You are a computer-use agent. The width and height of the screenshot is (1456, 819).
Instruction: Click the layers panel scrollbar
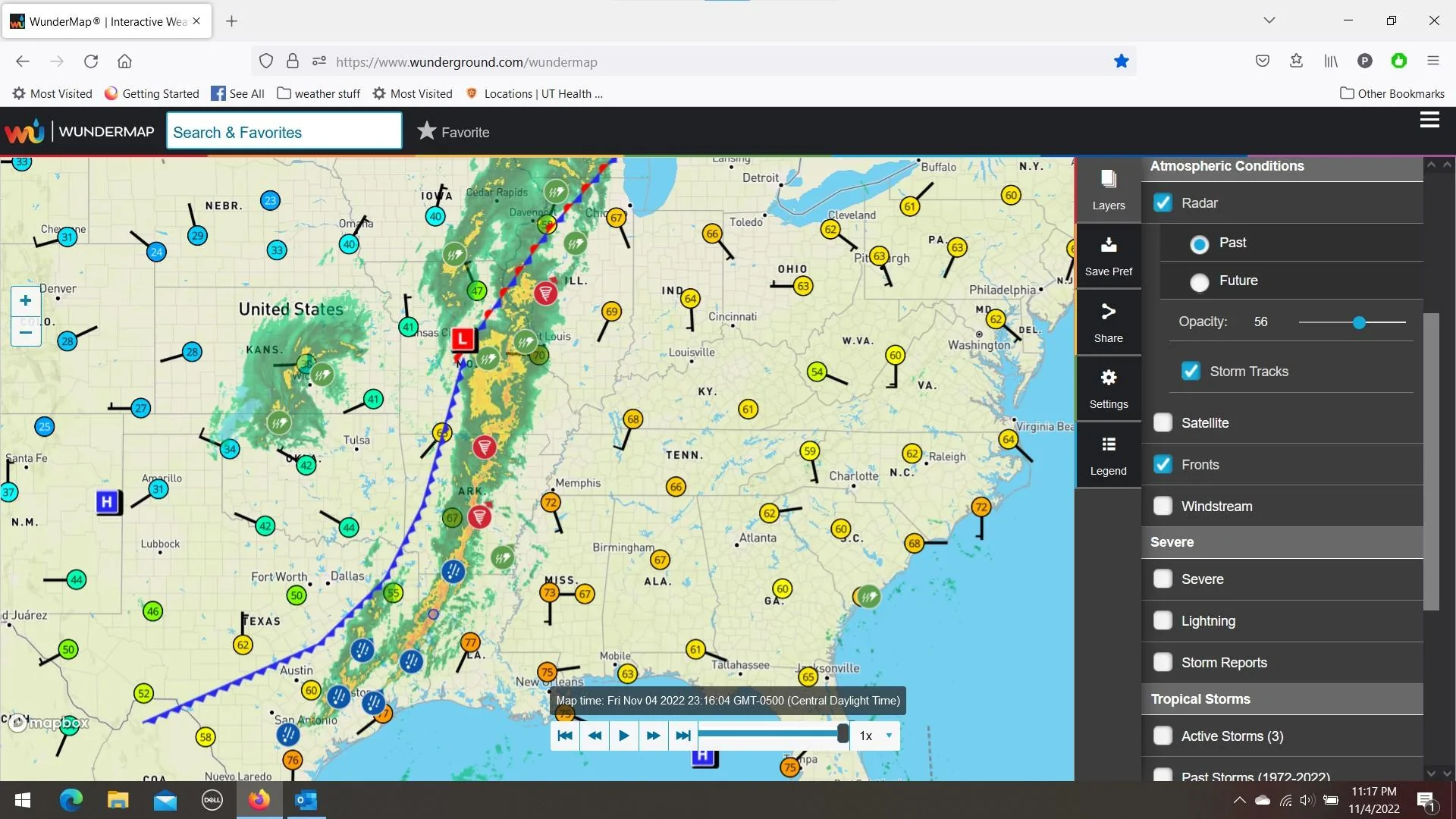[1431, 462]
